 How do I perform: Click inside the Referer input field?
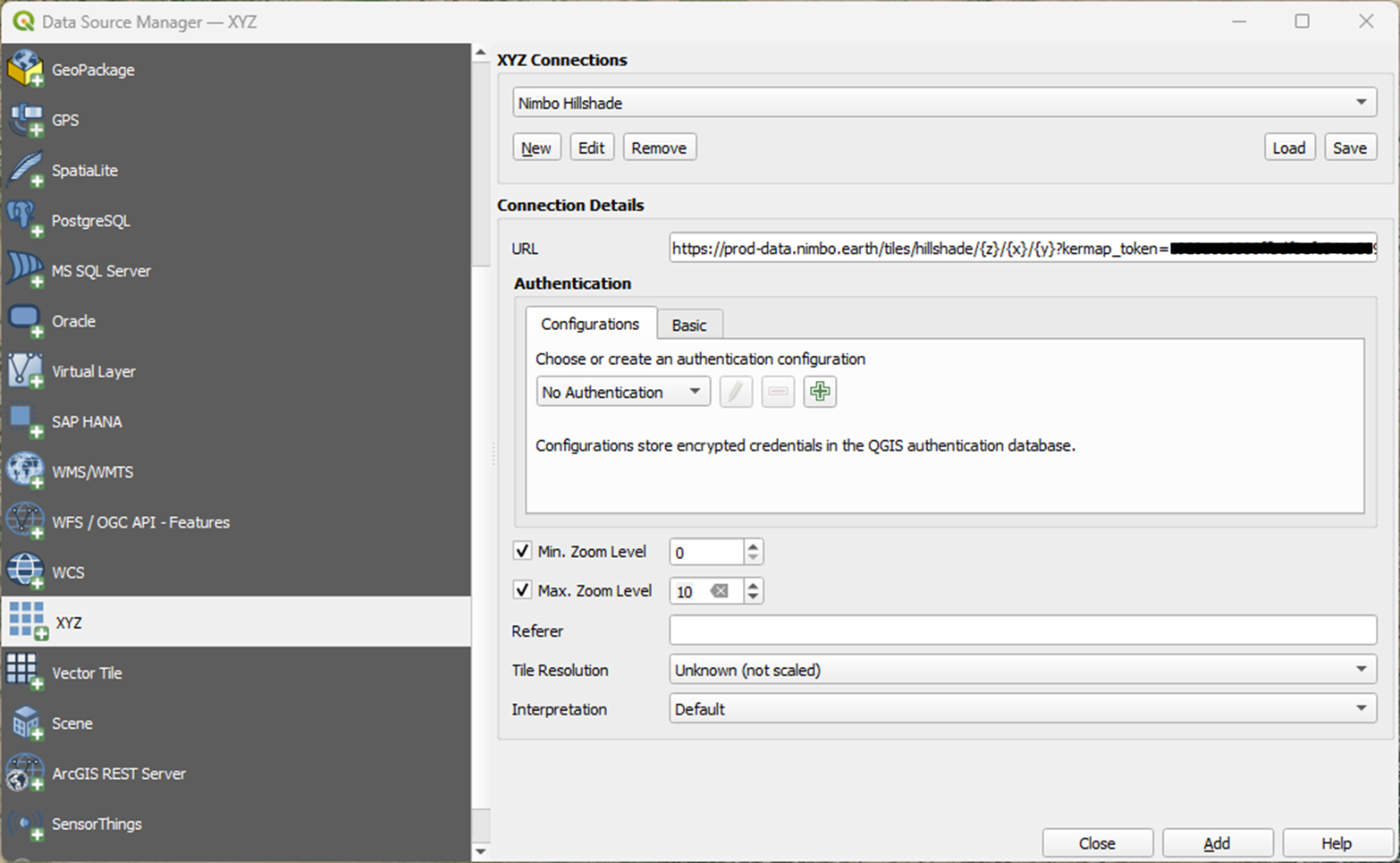point(983,630)
